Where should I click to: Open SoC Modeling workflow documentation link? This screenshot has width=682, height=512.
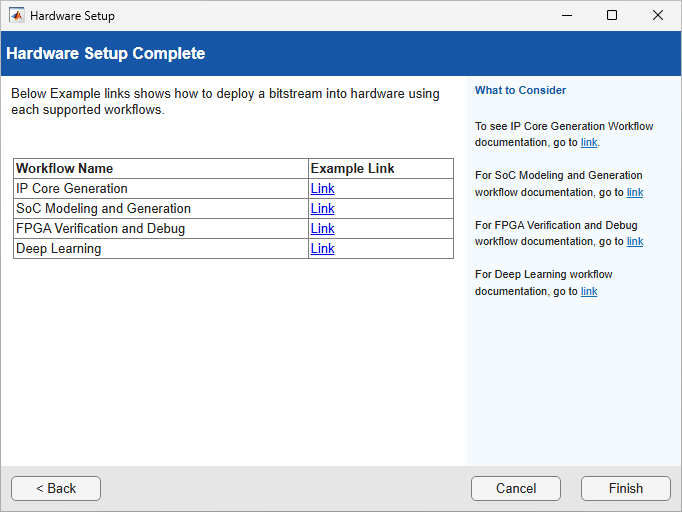point(635,192)
